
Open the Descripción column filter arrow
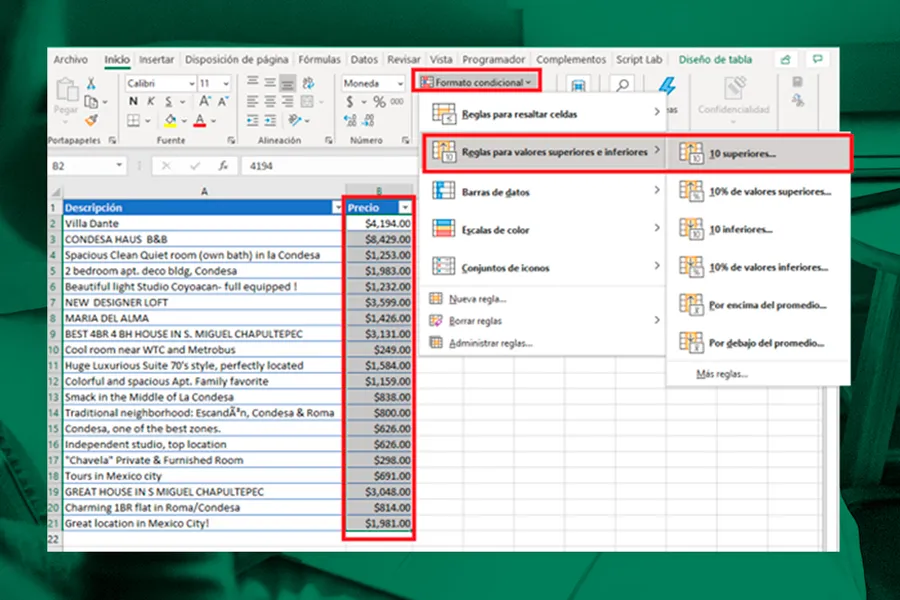click(x=337, y=208)
